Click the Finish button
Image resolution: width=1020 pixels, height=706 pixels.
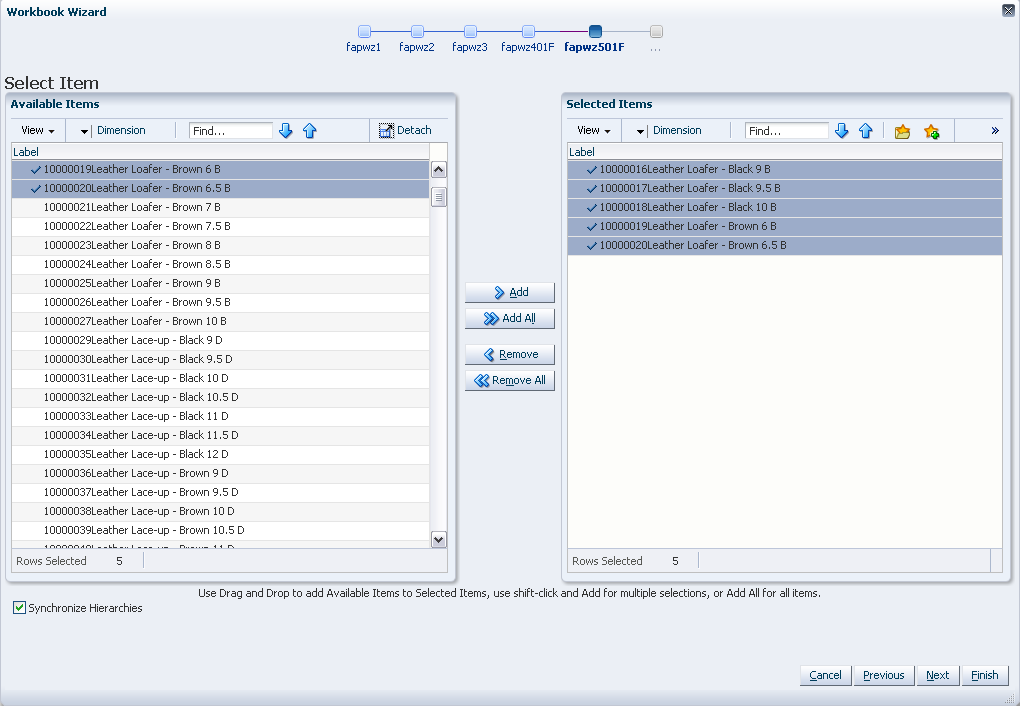984,675
